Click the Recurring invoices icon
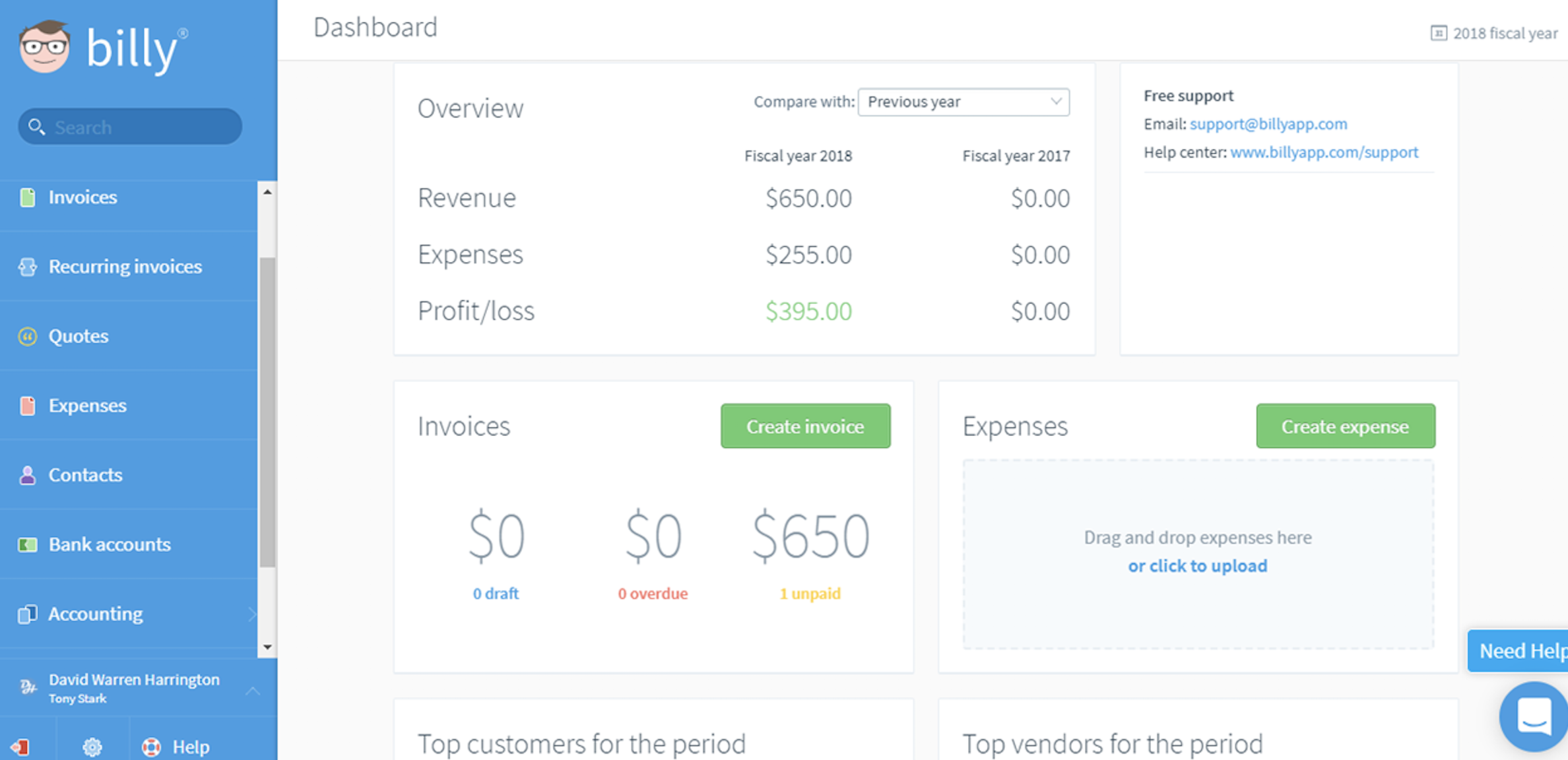1568x760 pixels. point(28,267)
